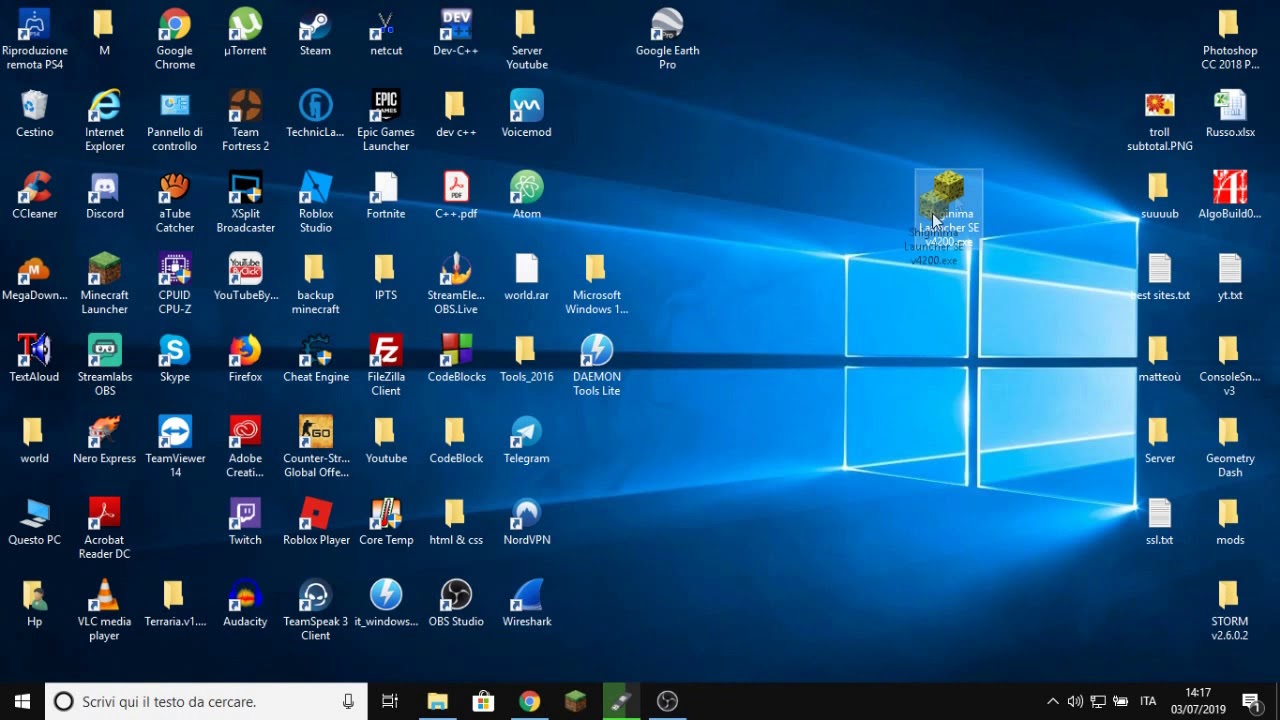Select the Shiginima Launcher SE exe file

tap(949, 210)
